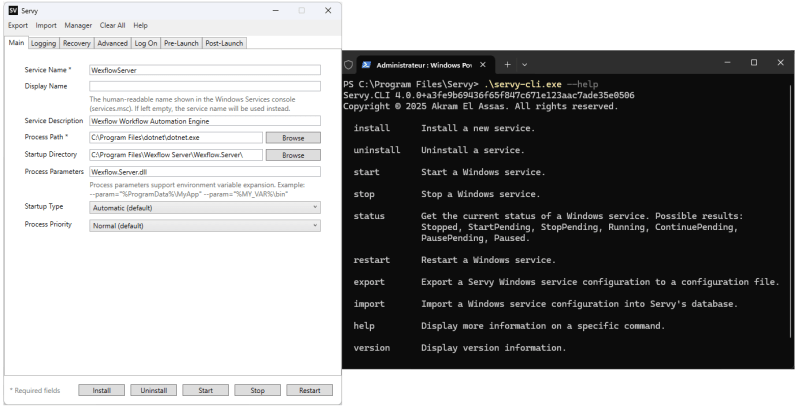Click the shield icon in the terminal title bar

pyautogui.click(x=349, y=65)
